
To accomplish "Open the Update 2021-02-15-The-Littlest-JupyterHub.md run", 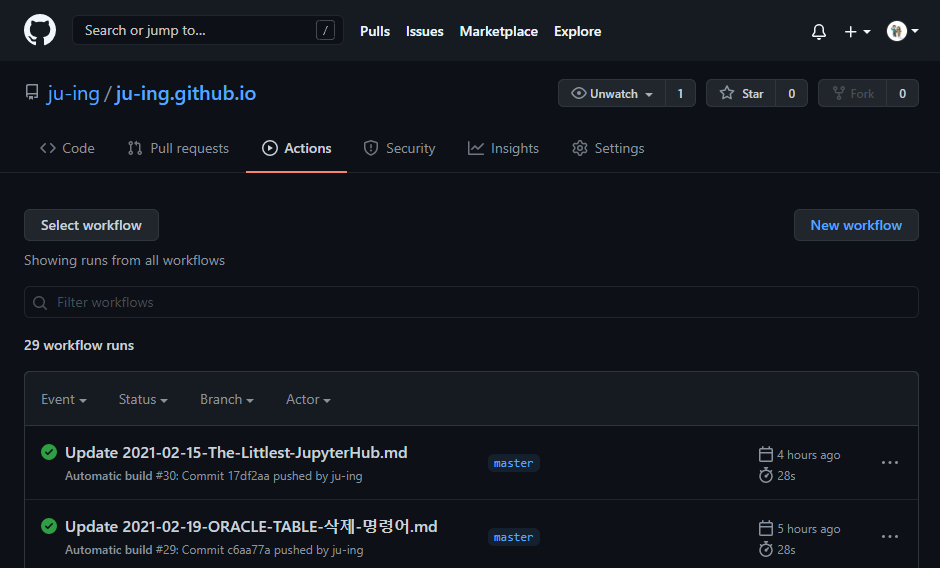I will [236, 452].
